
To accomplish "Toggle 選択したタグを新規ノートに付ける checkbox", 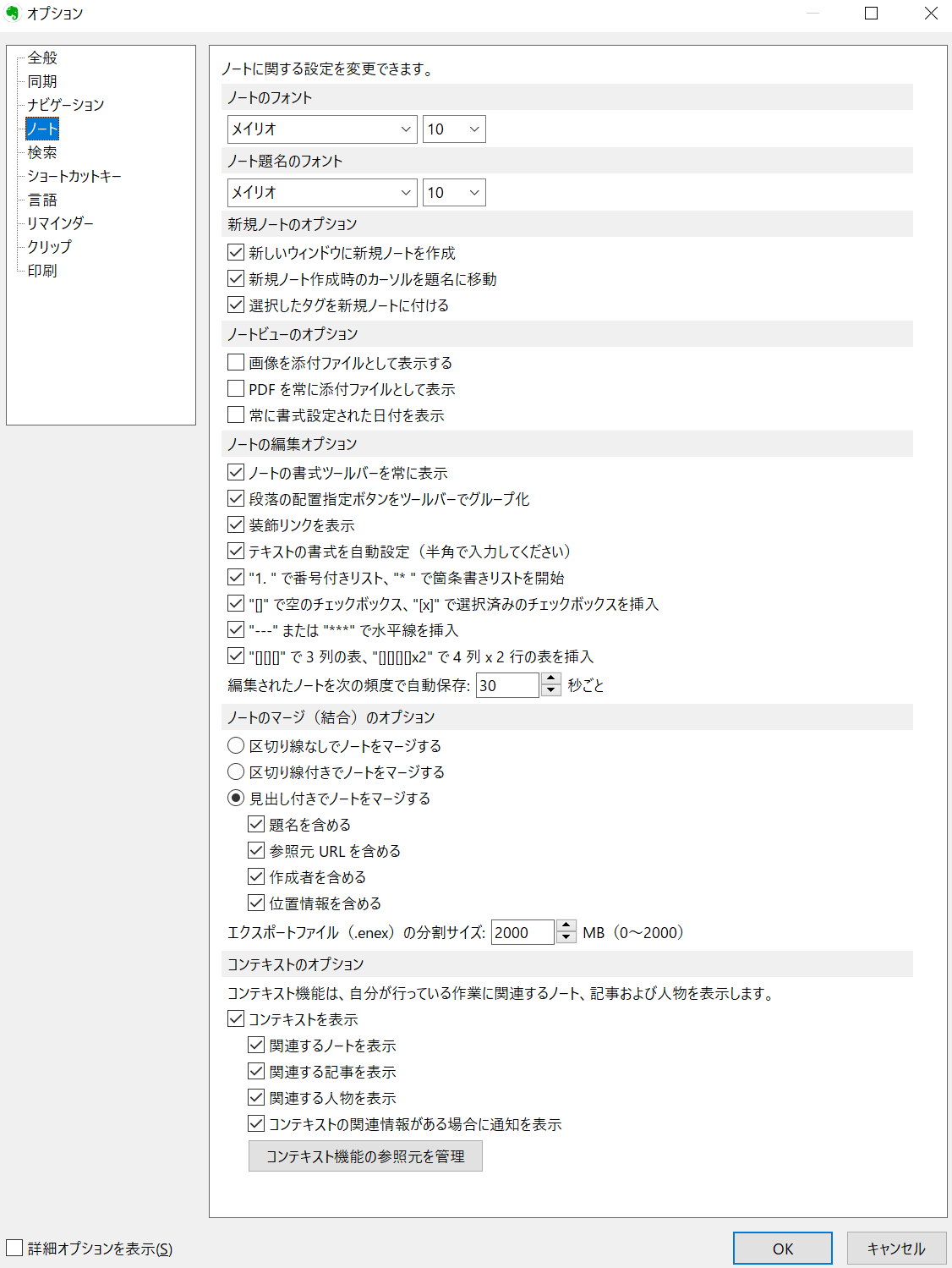I will 236,305.
